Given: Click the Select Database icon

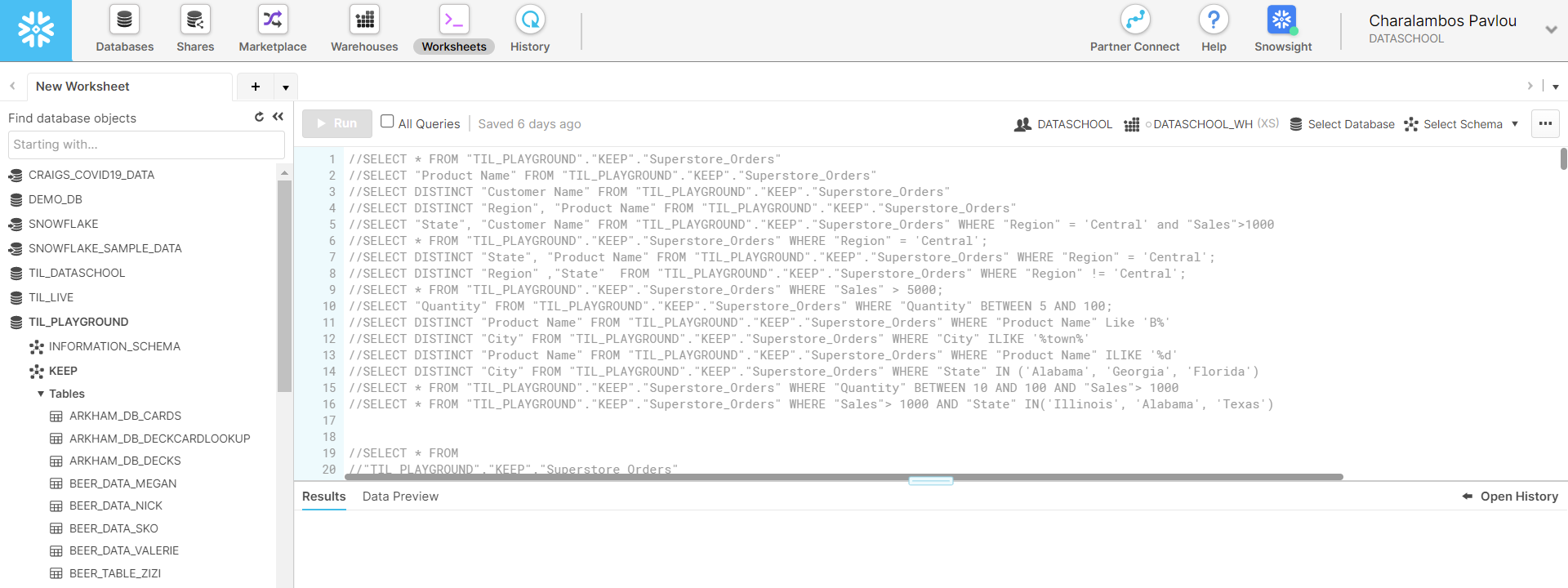Looking at the screenshot, I should click(x=1296, y=124).
